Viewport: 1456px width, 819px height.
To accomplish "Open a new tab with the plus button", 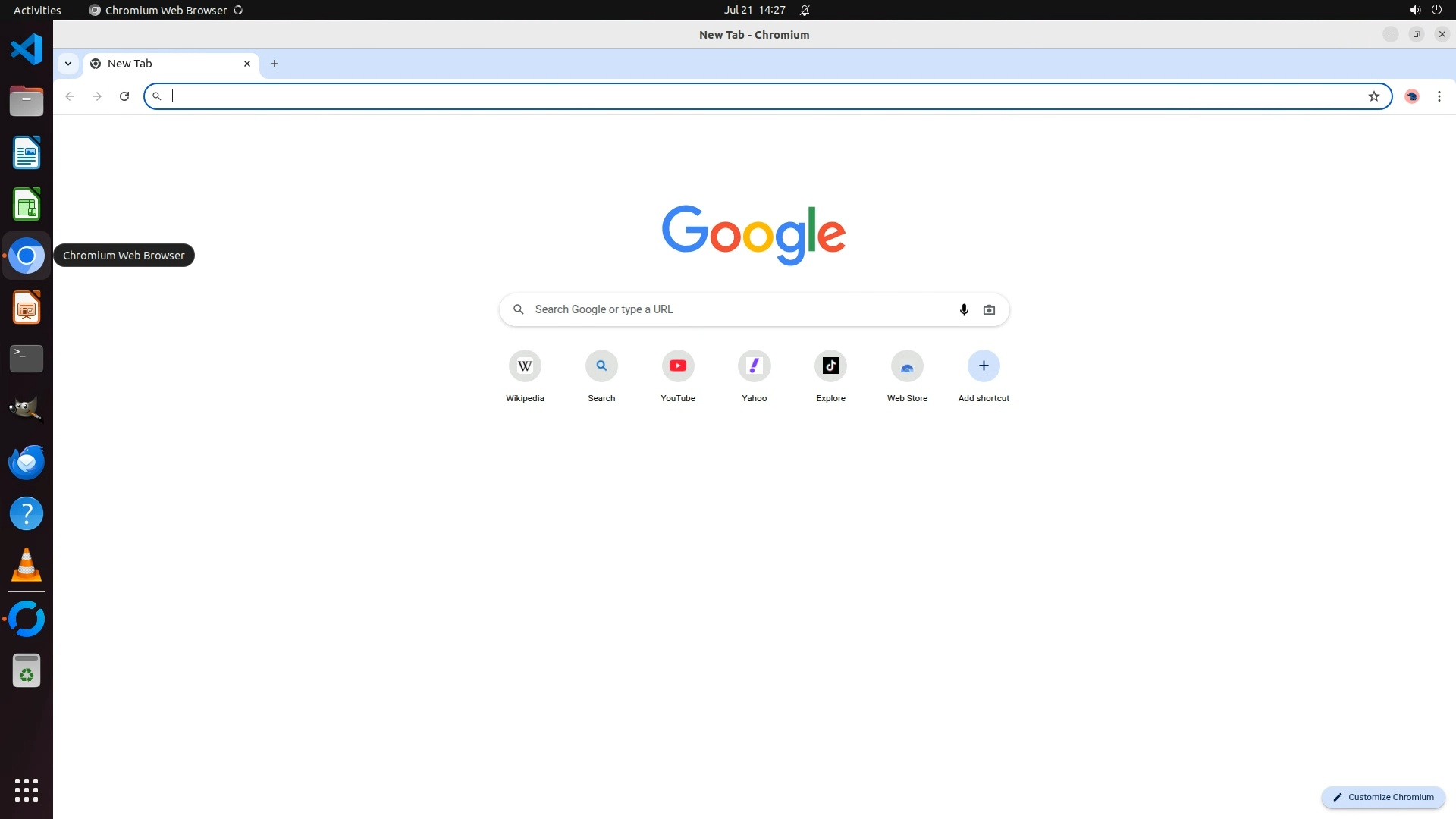I will click(x=275, y=64).
